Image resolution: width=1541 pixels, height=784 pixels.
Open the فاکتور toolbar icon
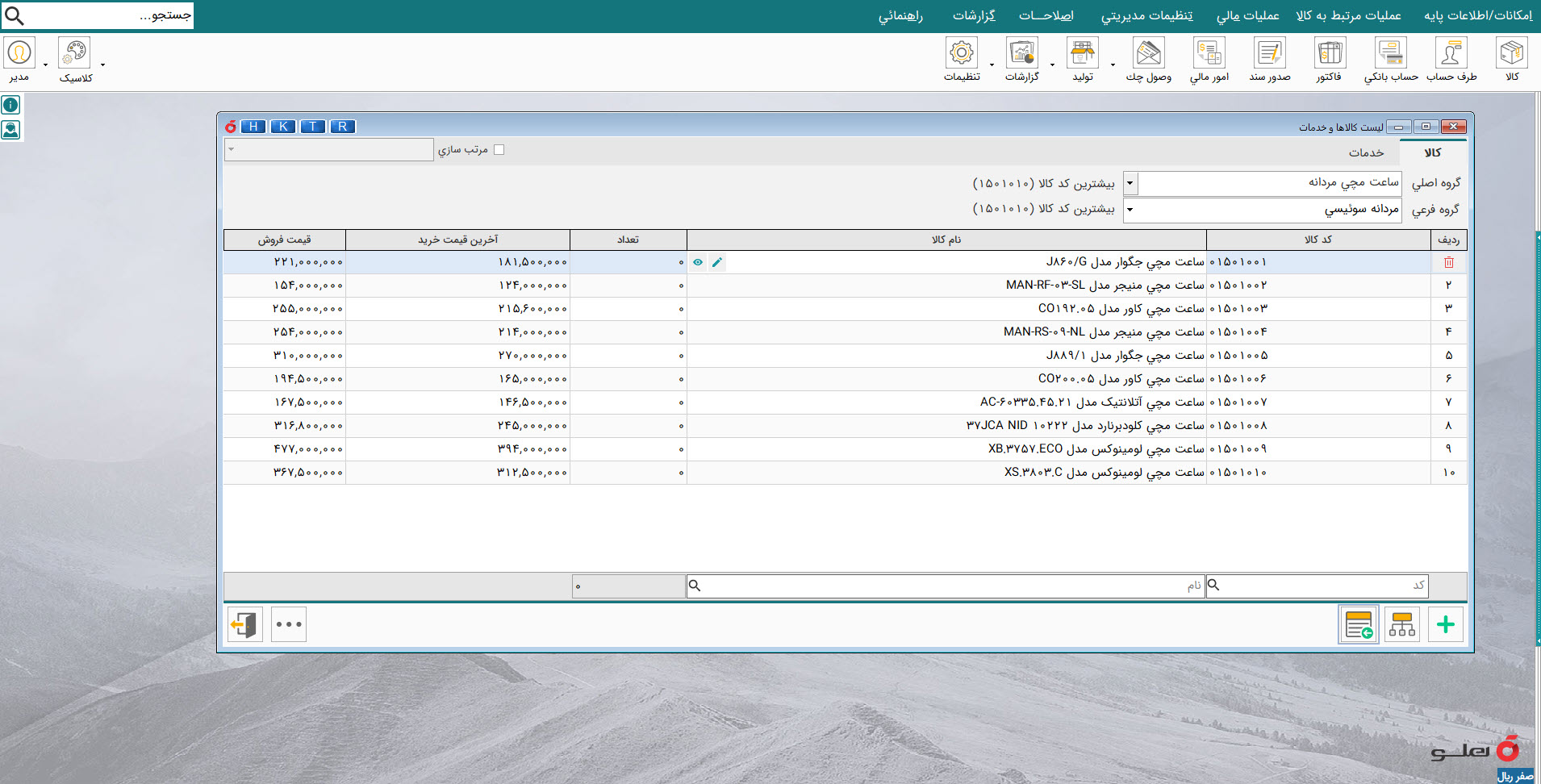1330,53
